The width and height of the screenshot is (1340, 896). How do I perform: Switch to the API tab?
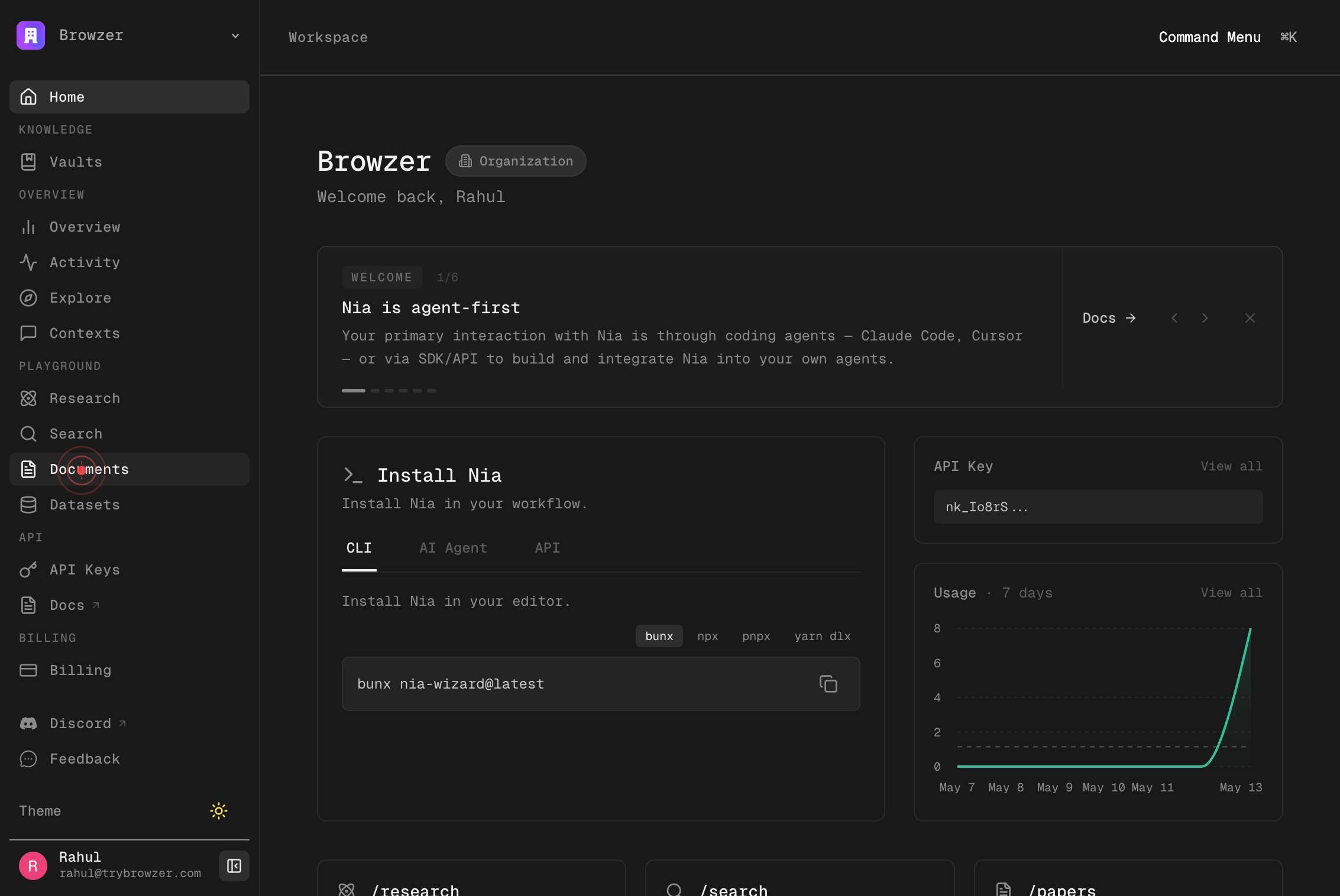point(547,548)
